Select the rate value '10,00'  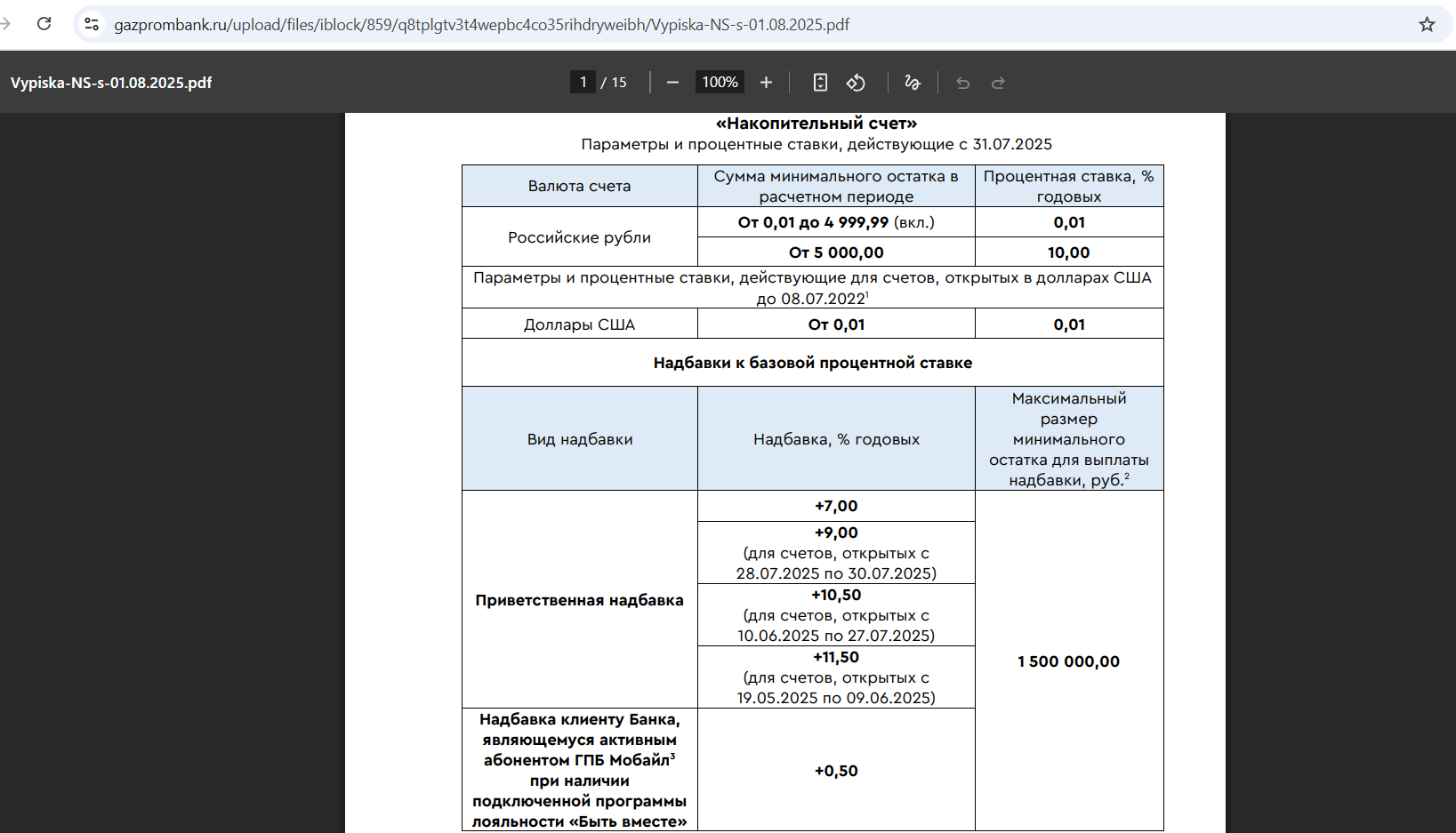[x=1069, y=252]
